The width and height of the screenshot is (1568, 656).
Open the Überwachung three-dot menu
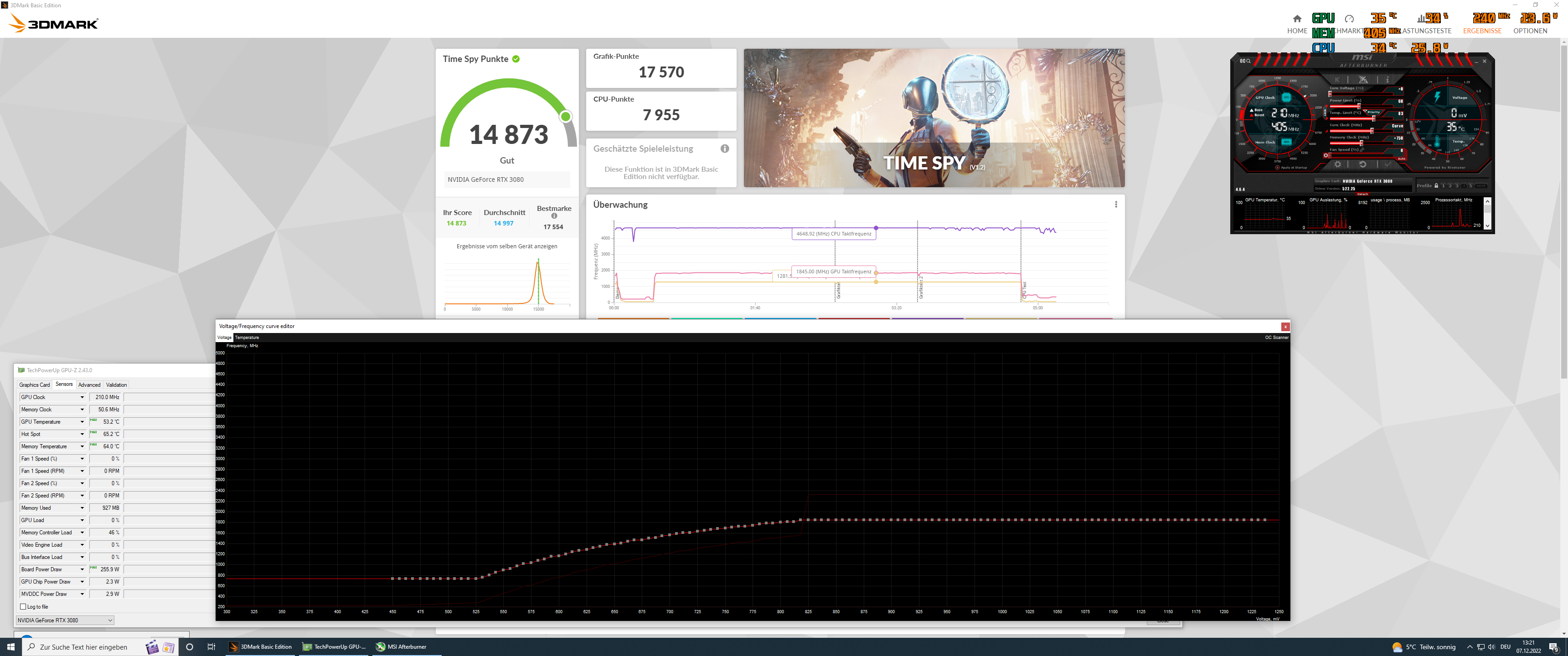[x=1116, y=205]
